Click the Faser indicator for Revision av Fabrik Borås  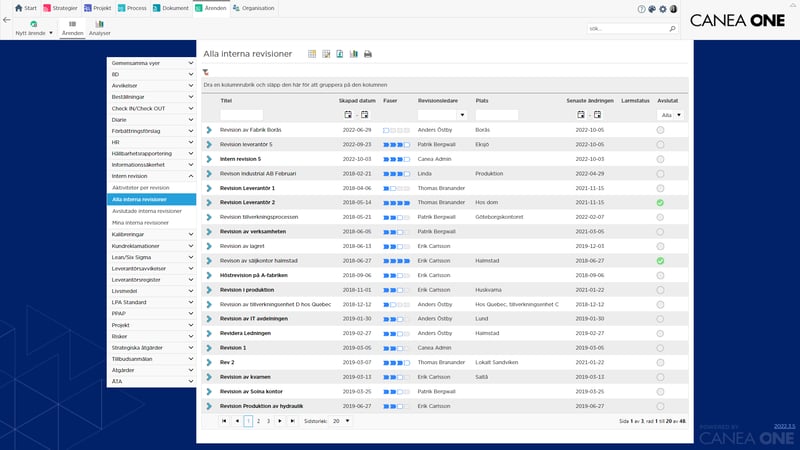(x=396, y=131)
